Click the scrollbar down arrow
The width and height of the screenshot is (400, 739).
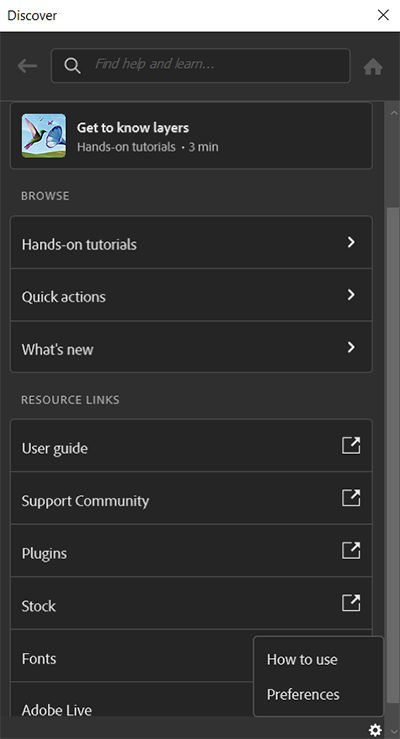394,731
